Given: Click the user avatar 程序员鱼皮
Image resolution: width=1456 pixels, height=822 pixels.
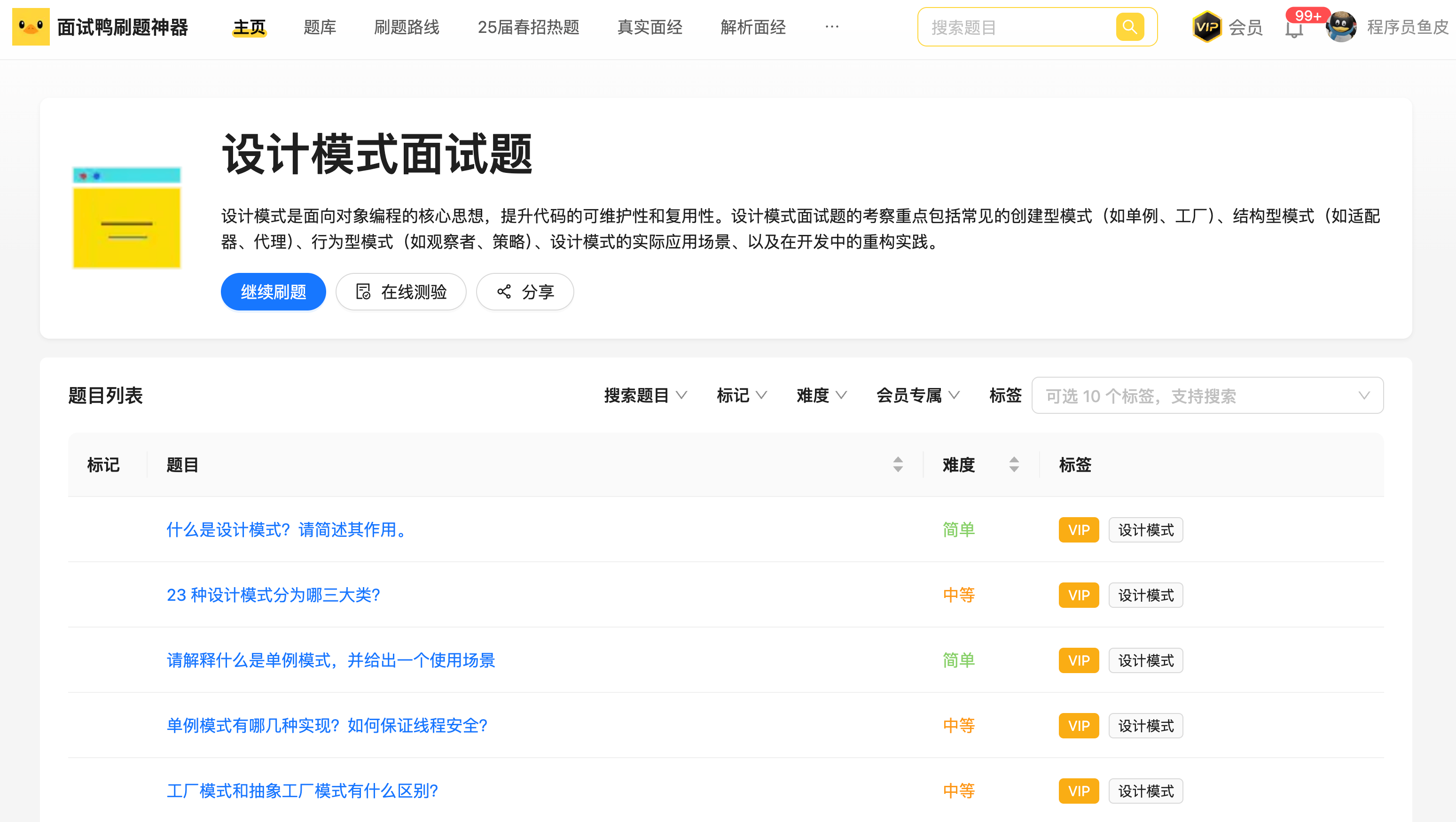Looking at the screenshot, I should click(x=1341, y=27).
